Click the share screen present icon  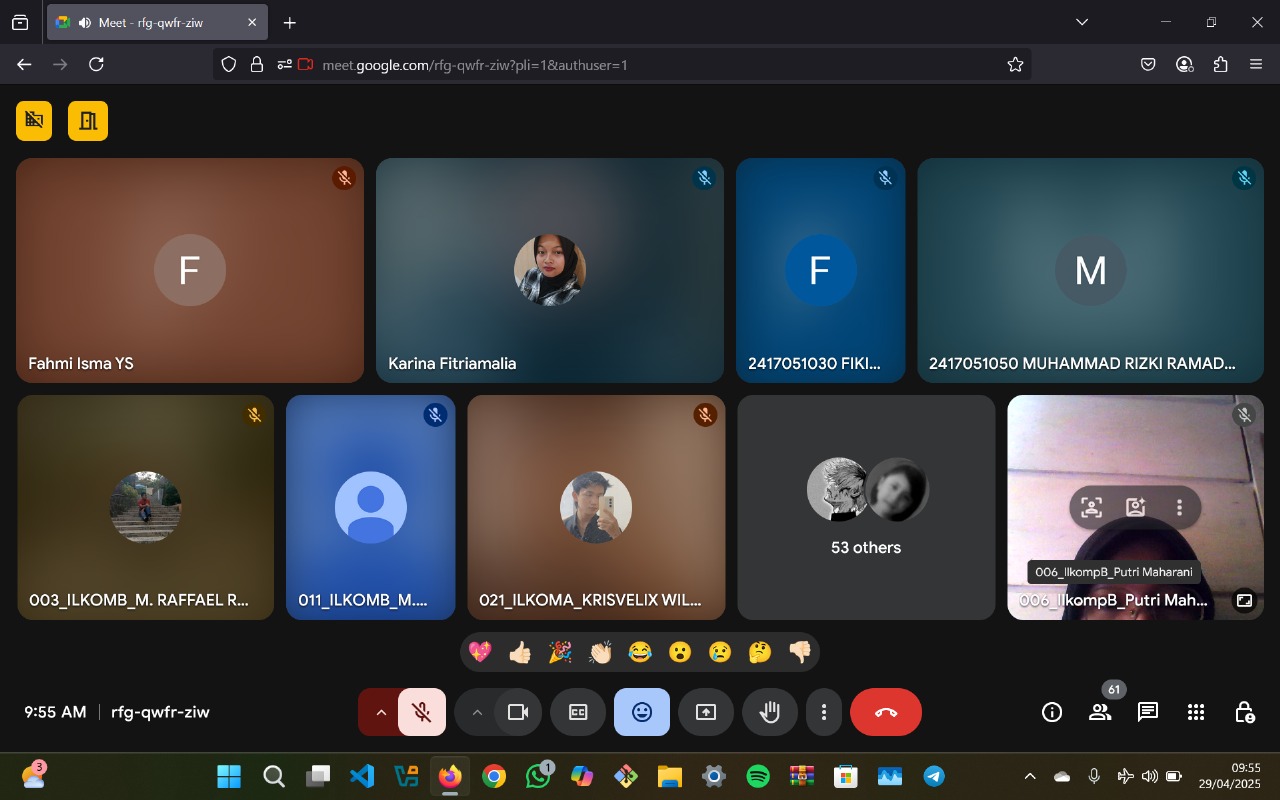(x=706, y=712)
